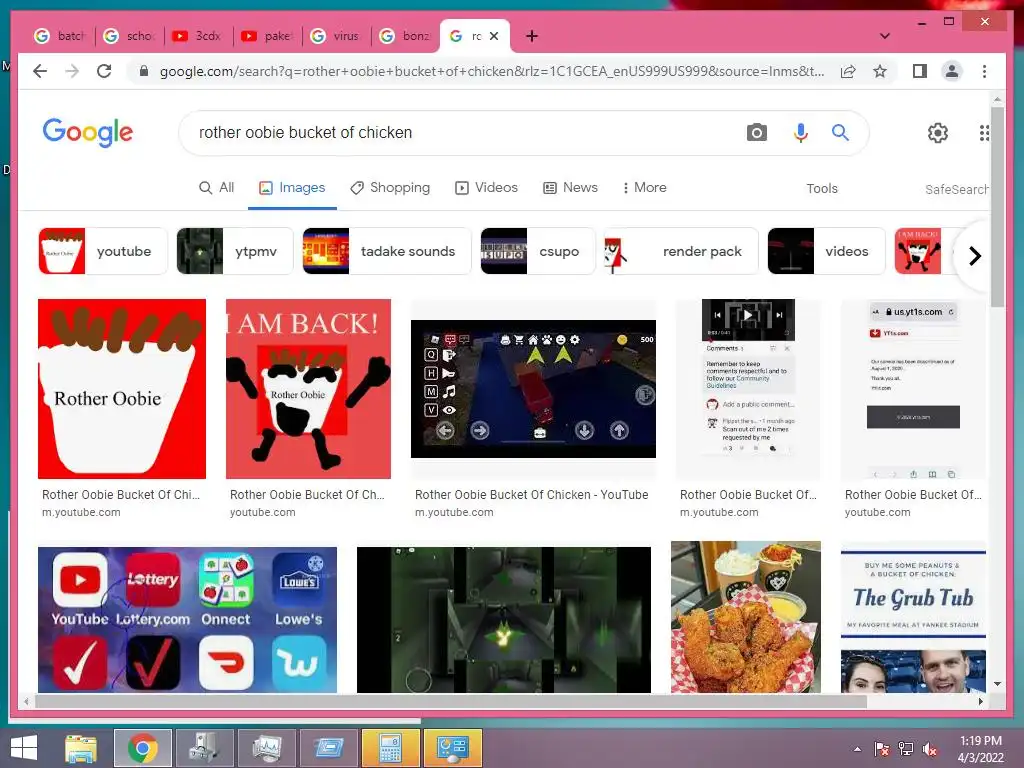
Task: Click the browser back arrow
Action: (x=40, y=71)
